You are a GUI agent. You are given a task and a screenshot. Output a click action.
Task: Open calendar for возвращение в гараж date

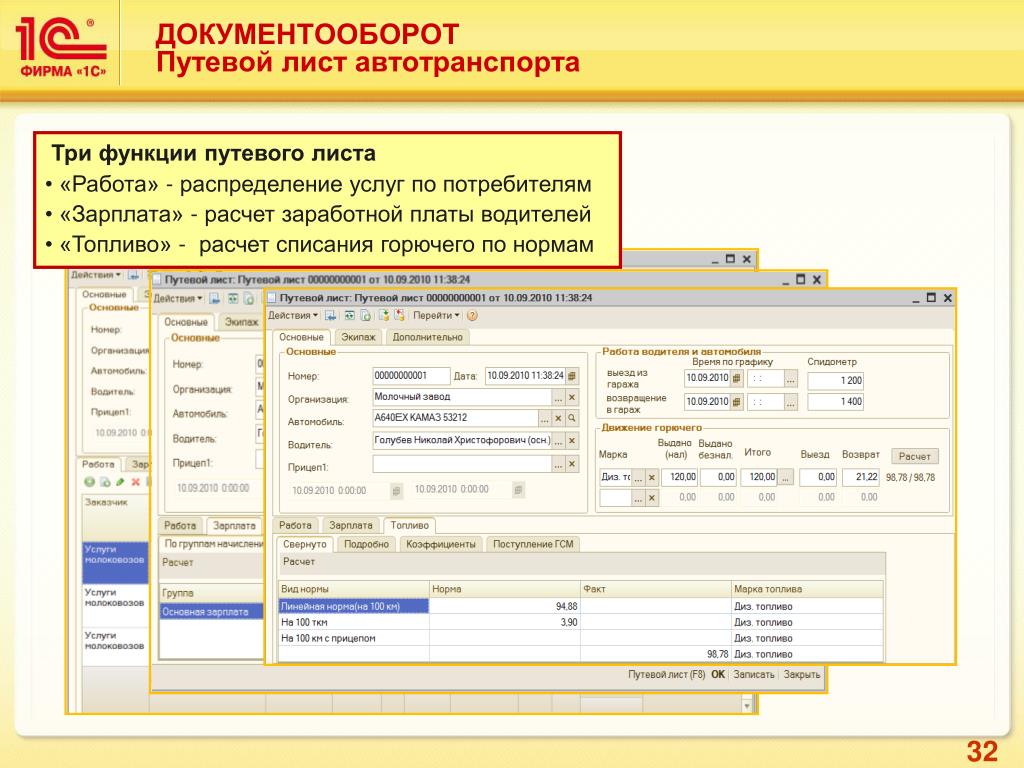tap(737, 402)
